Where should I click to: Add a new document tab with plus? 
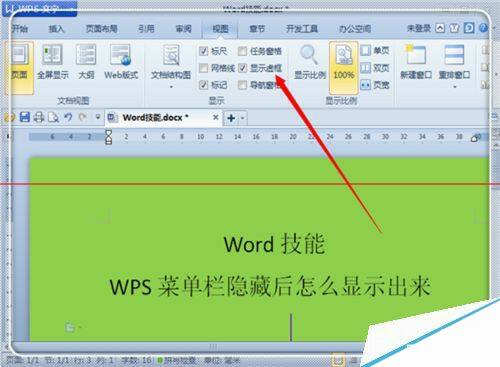point(231,118)
